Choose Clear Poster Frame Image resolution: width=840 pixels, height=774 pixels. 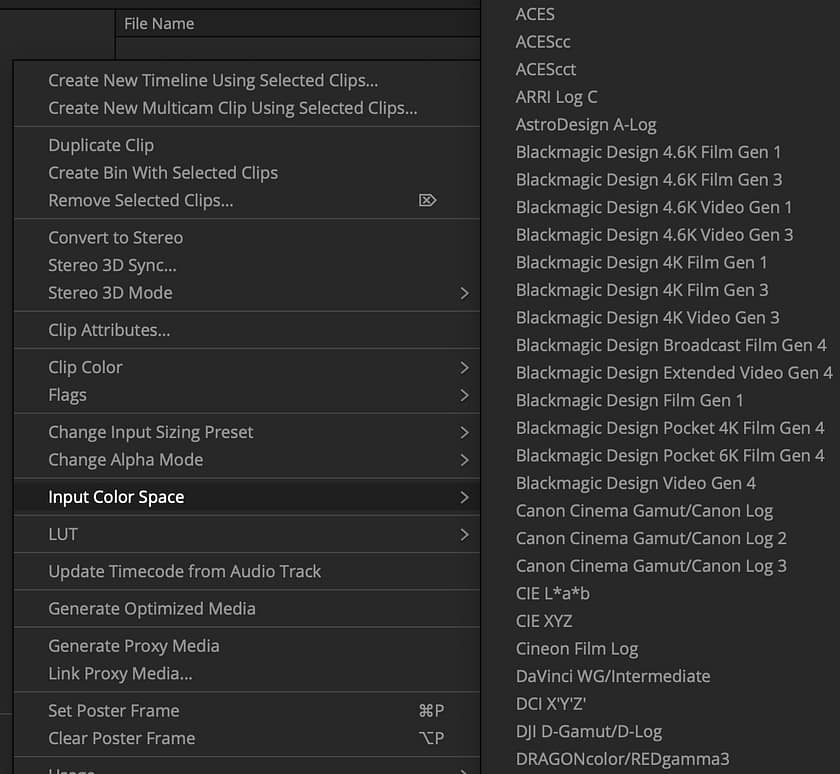[x=122, y=739]
